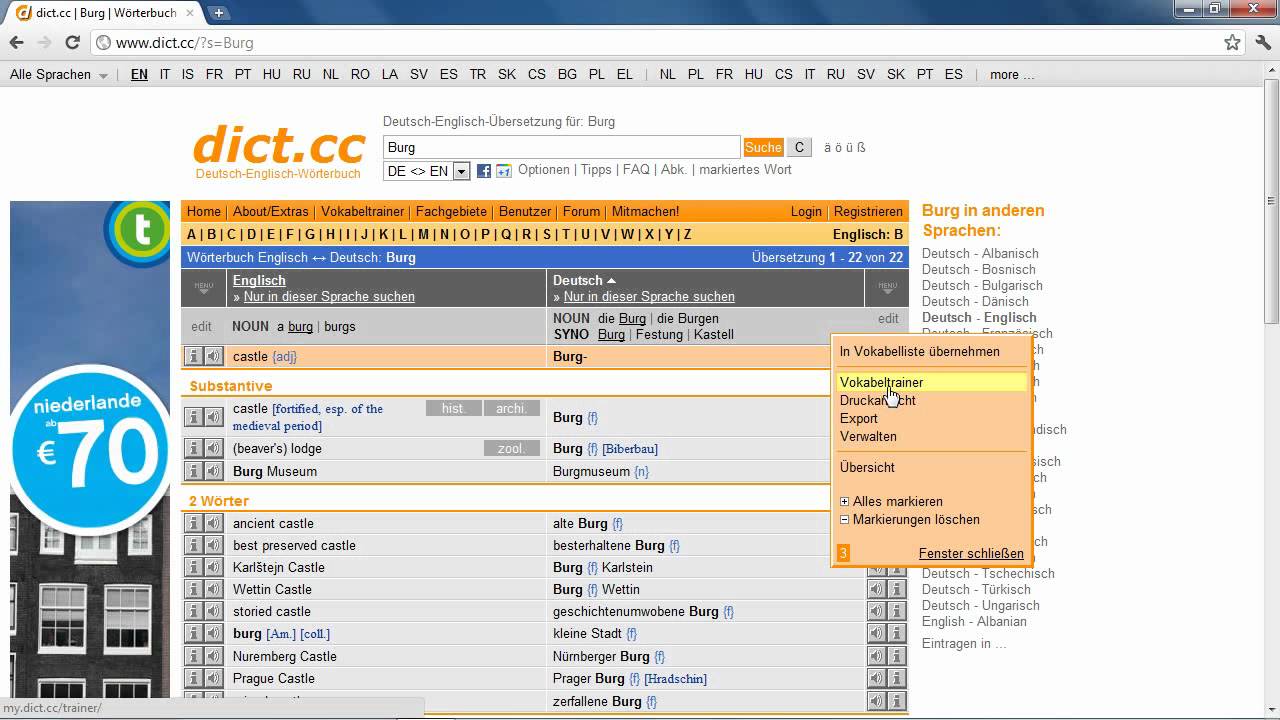Open 'more ...' language list
Viewport: 1280px width, 720px height.
tap(1012, 74)
